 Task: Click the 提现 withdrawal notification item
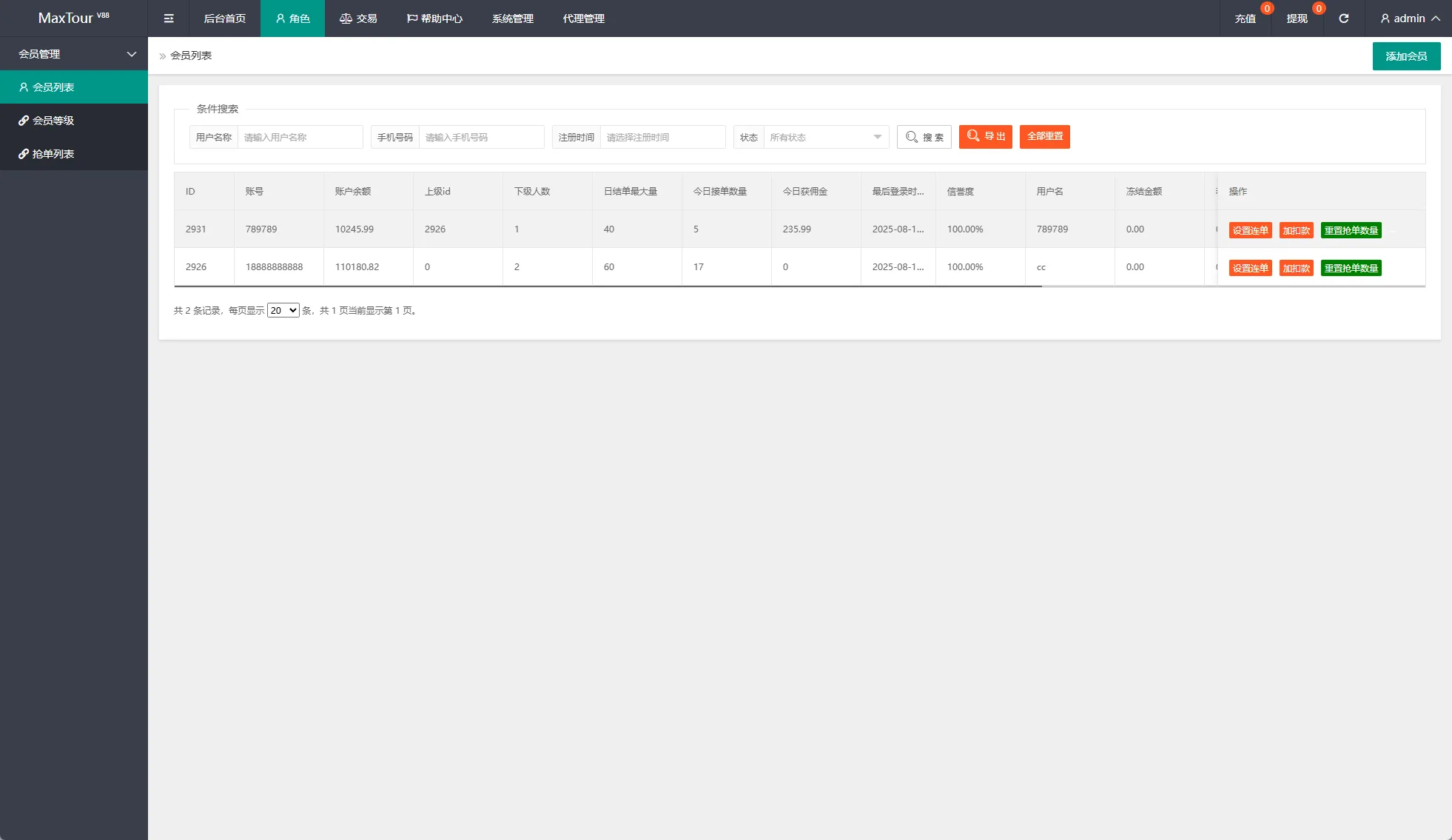pos(1297,19)
